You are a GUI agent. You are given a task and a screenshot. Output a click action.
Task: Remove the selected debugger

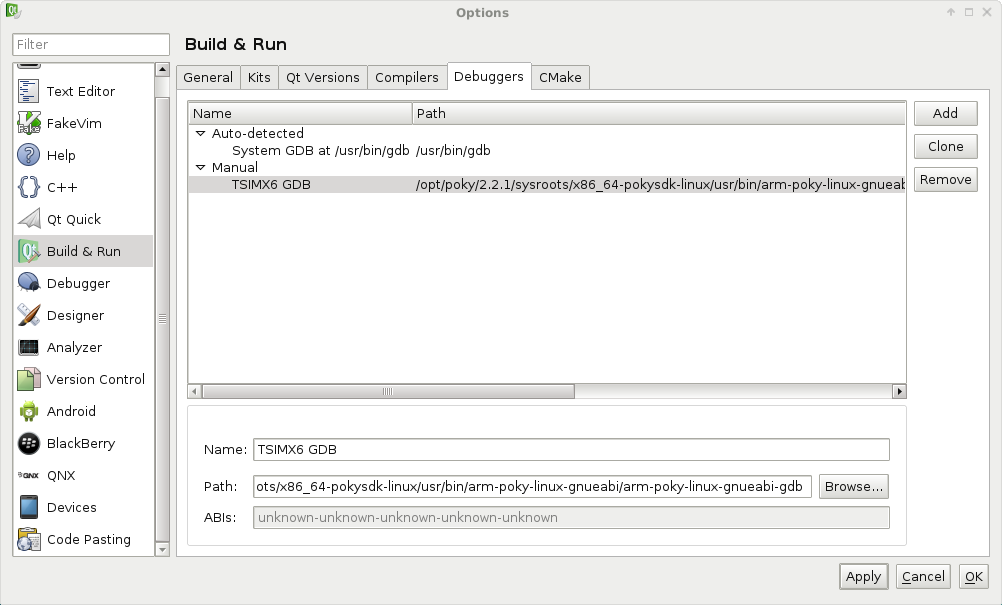click(x=945, y=180)
